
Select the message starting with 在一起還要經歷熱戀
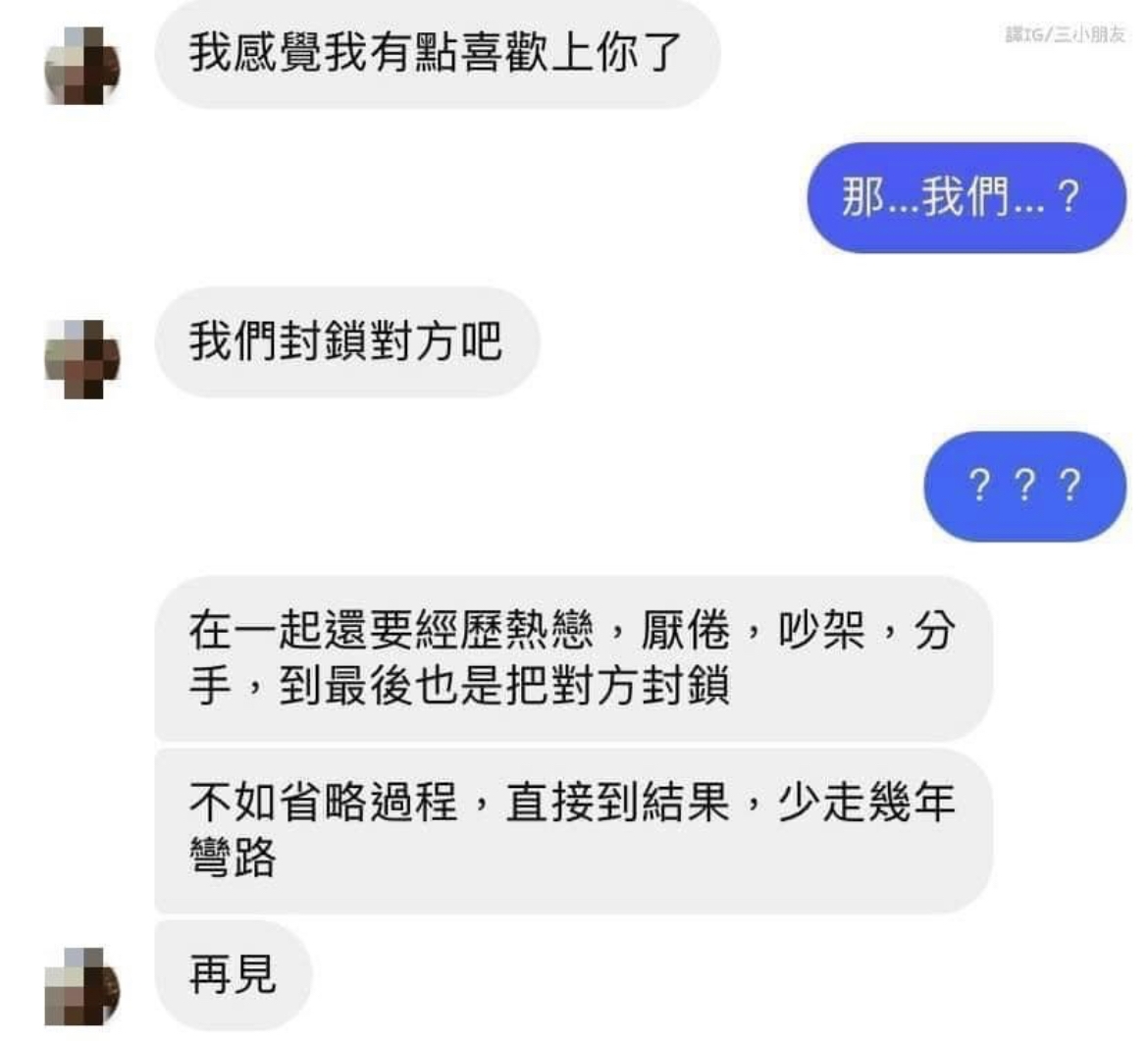574,658
